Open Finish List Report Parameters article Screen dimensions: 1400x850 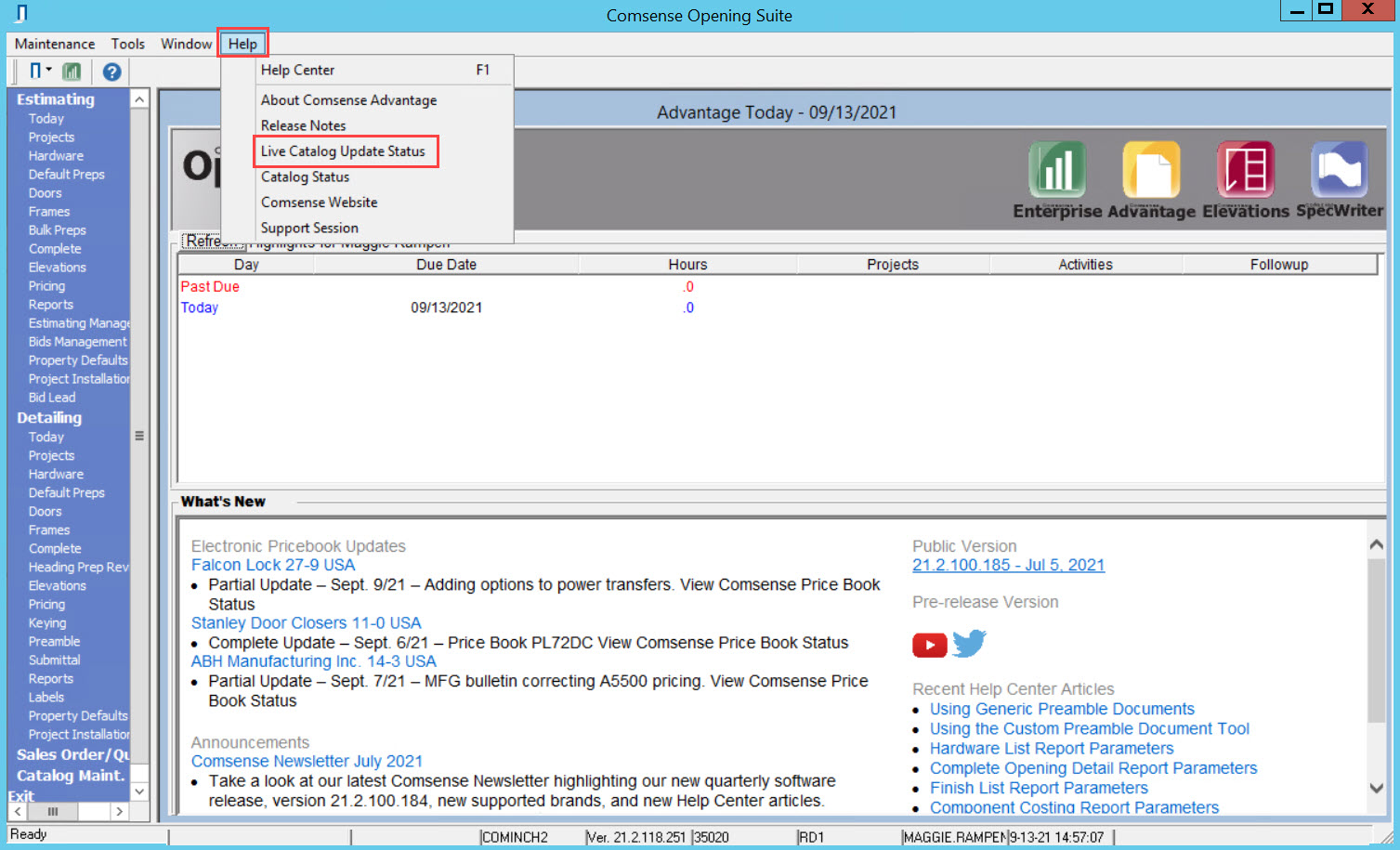pos(1039,788)
